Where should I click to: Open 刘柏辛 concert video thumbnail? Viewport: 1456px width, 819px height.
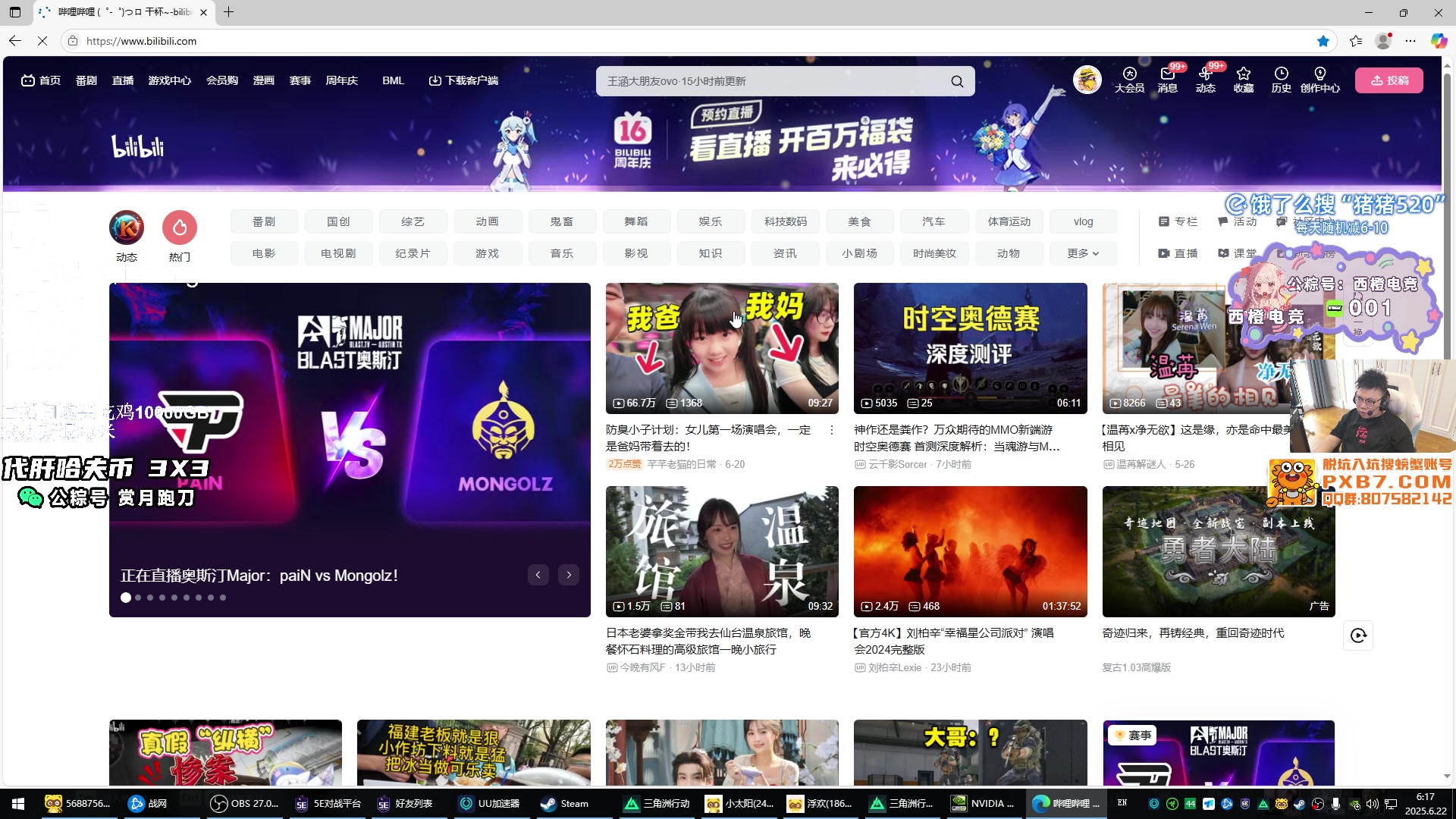click(x=970, y=551)
